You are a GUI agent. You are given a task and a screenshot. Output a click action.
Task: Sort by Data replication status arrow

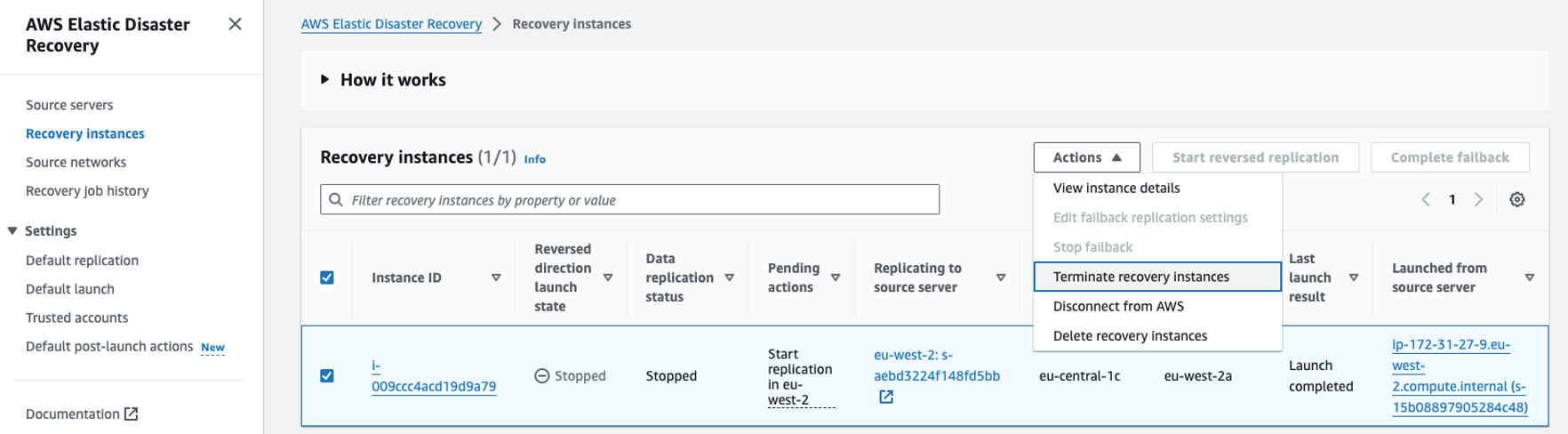(x=730, y=277)
